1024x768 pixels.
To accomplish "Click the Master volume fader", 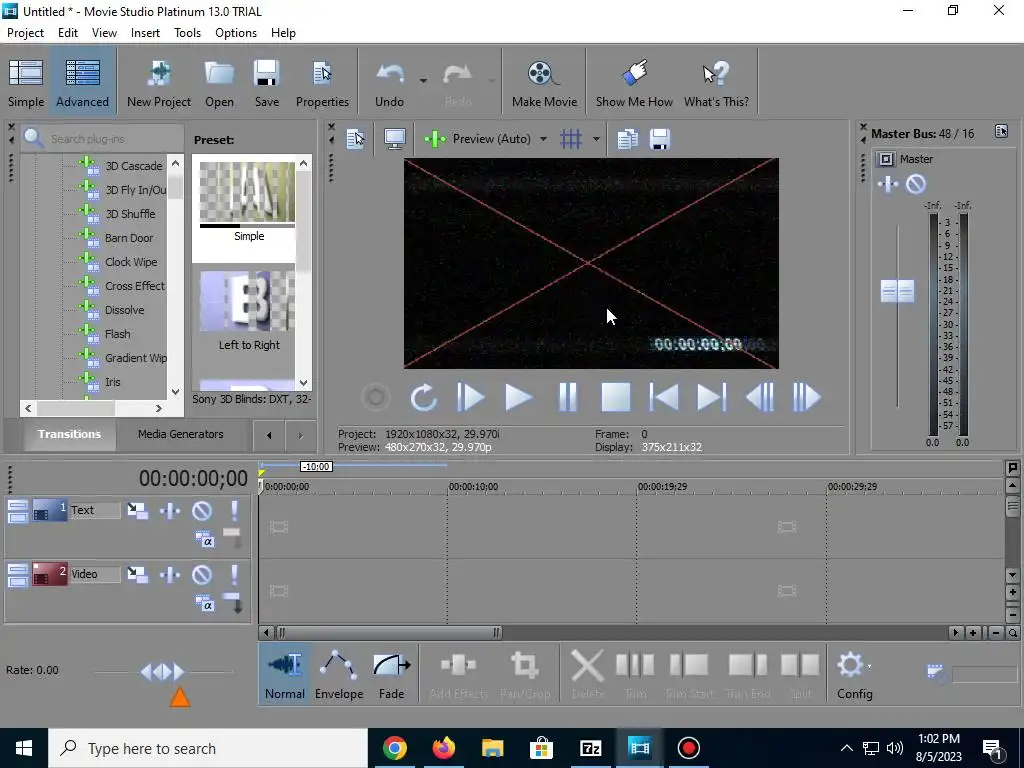I will click(x=897, y=291).
